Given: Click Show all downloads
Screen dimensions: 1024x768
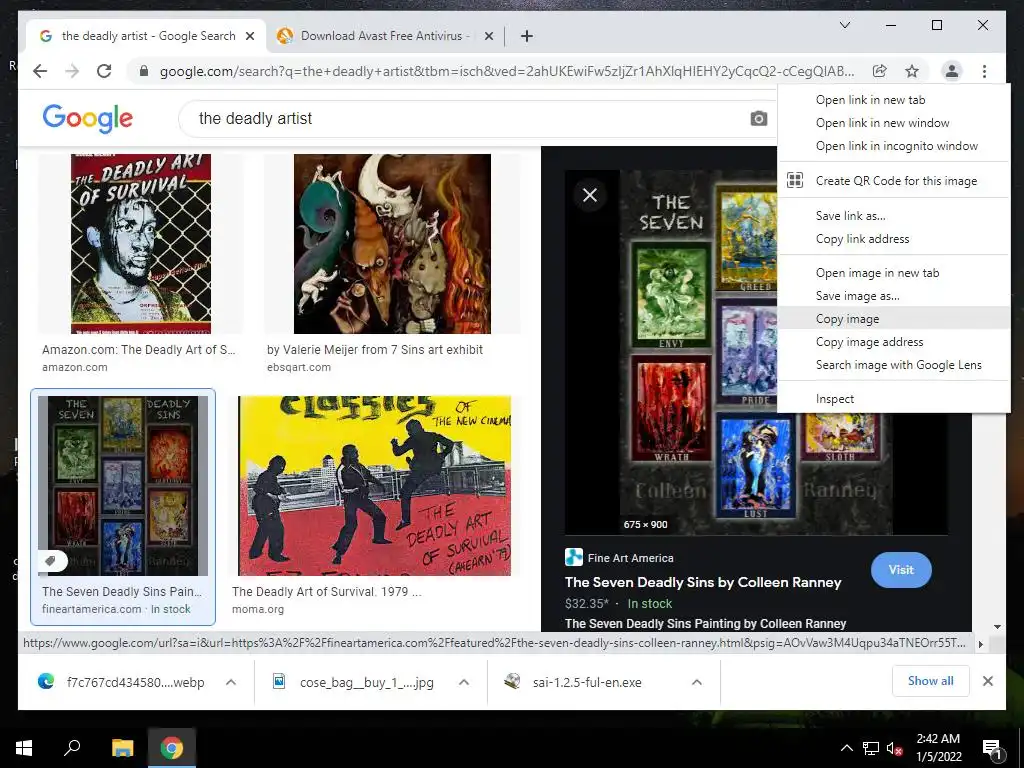Looking at the screenshot, I should click(x=930, y=681).
